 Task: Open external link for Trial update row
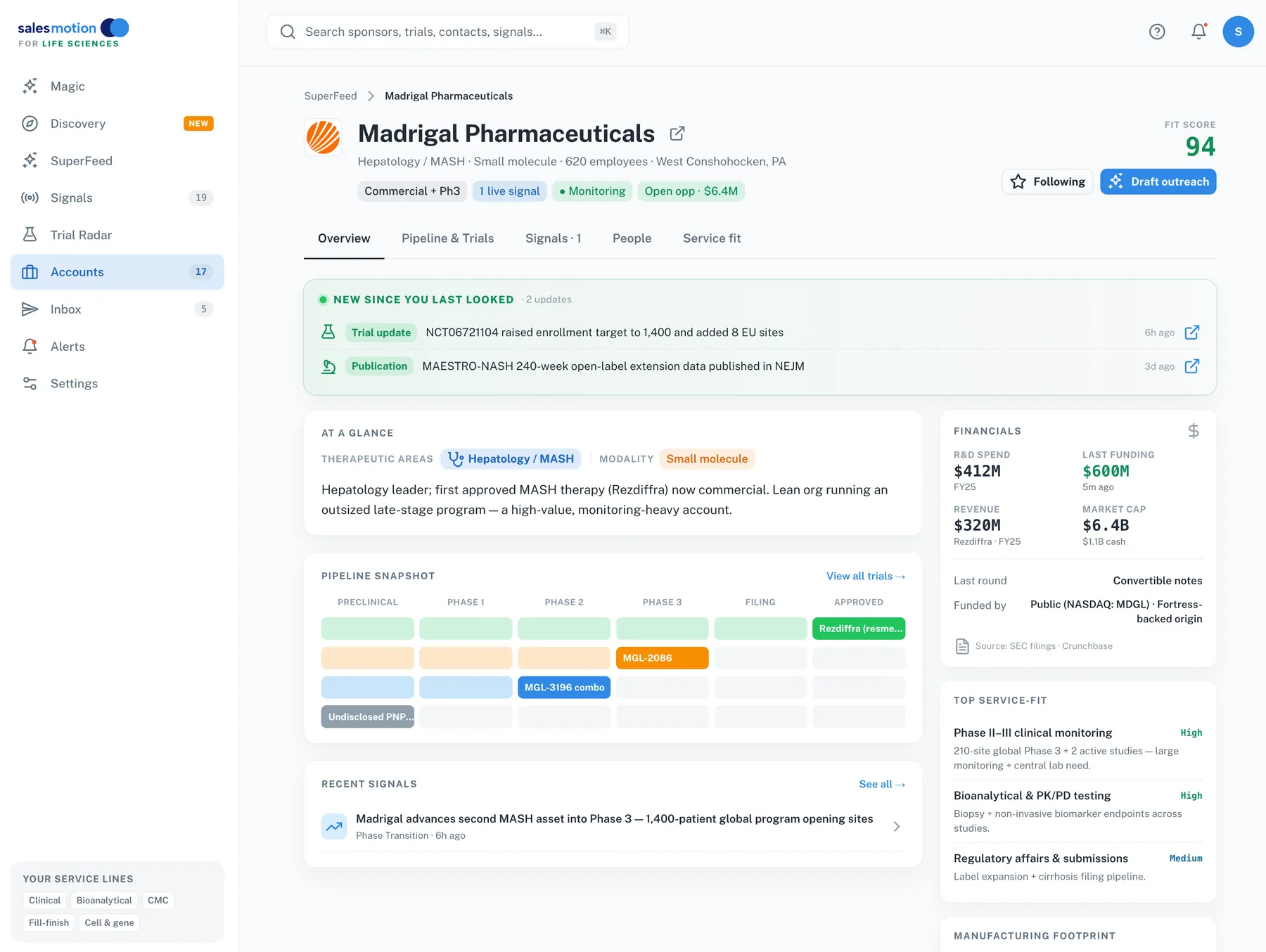coord(1192,333)
